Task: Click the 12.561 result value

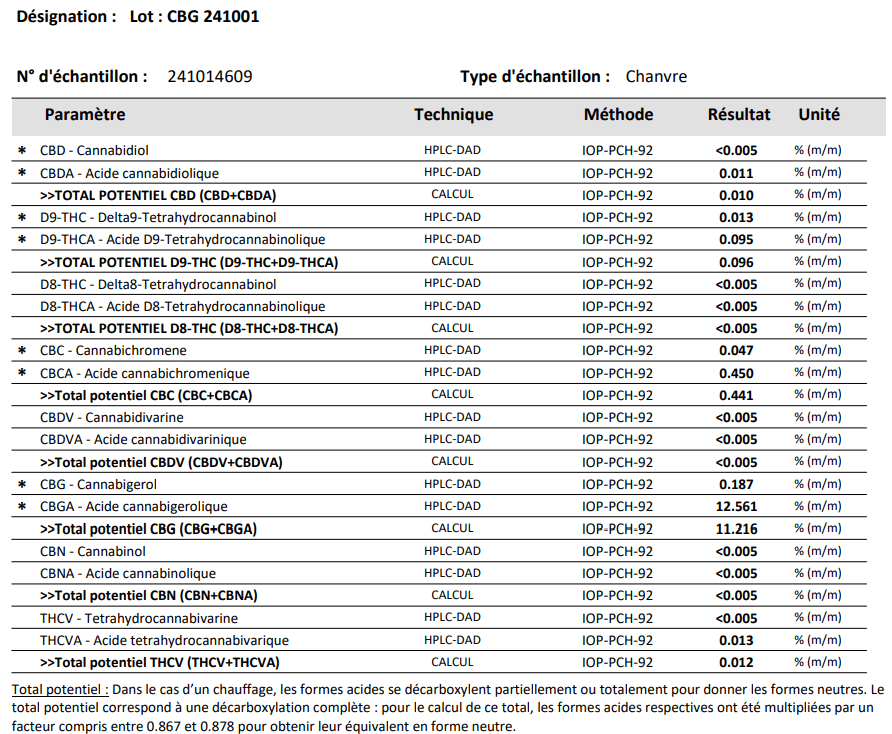Action: 736,507
